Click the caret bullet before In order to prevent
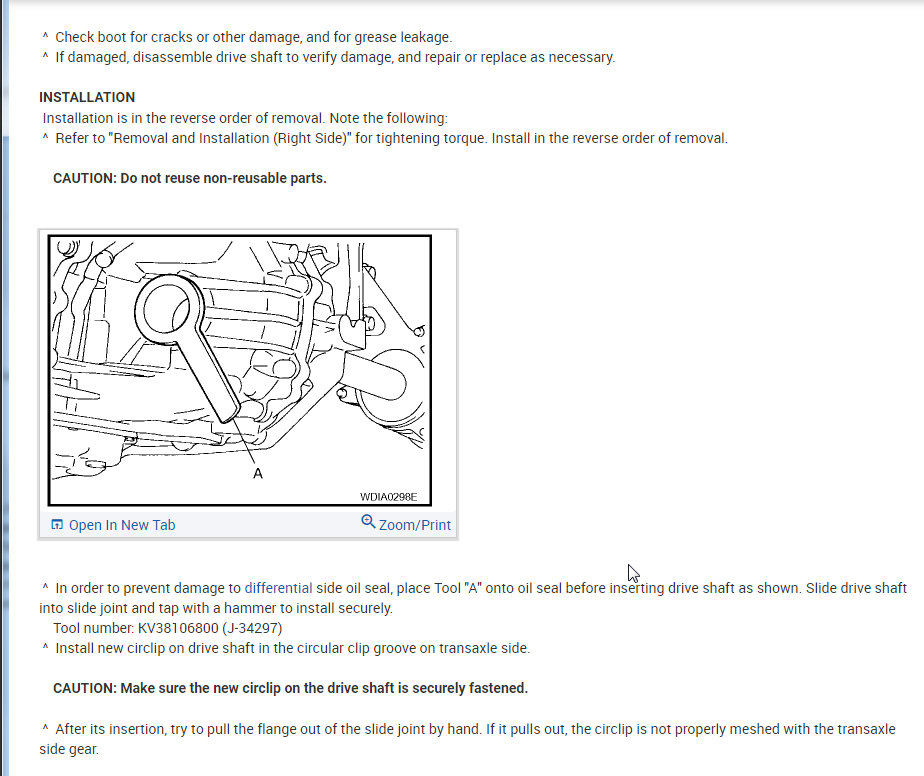The height and width of the screenshot is (776, 924). (x=45, y=587)
